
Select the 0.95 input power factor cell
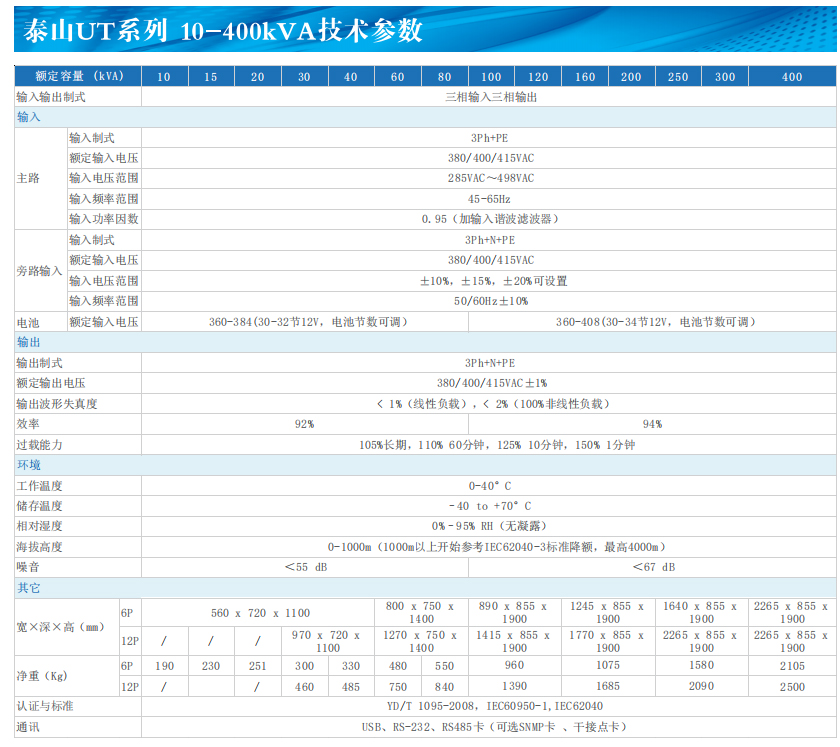(490, 219)
